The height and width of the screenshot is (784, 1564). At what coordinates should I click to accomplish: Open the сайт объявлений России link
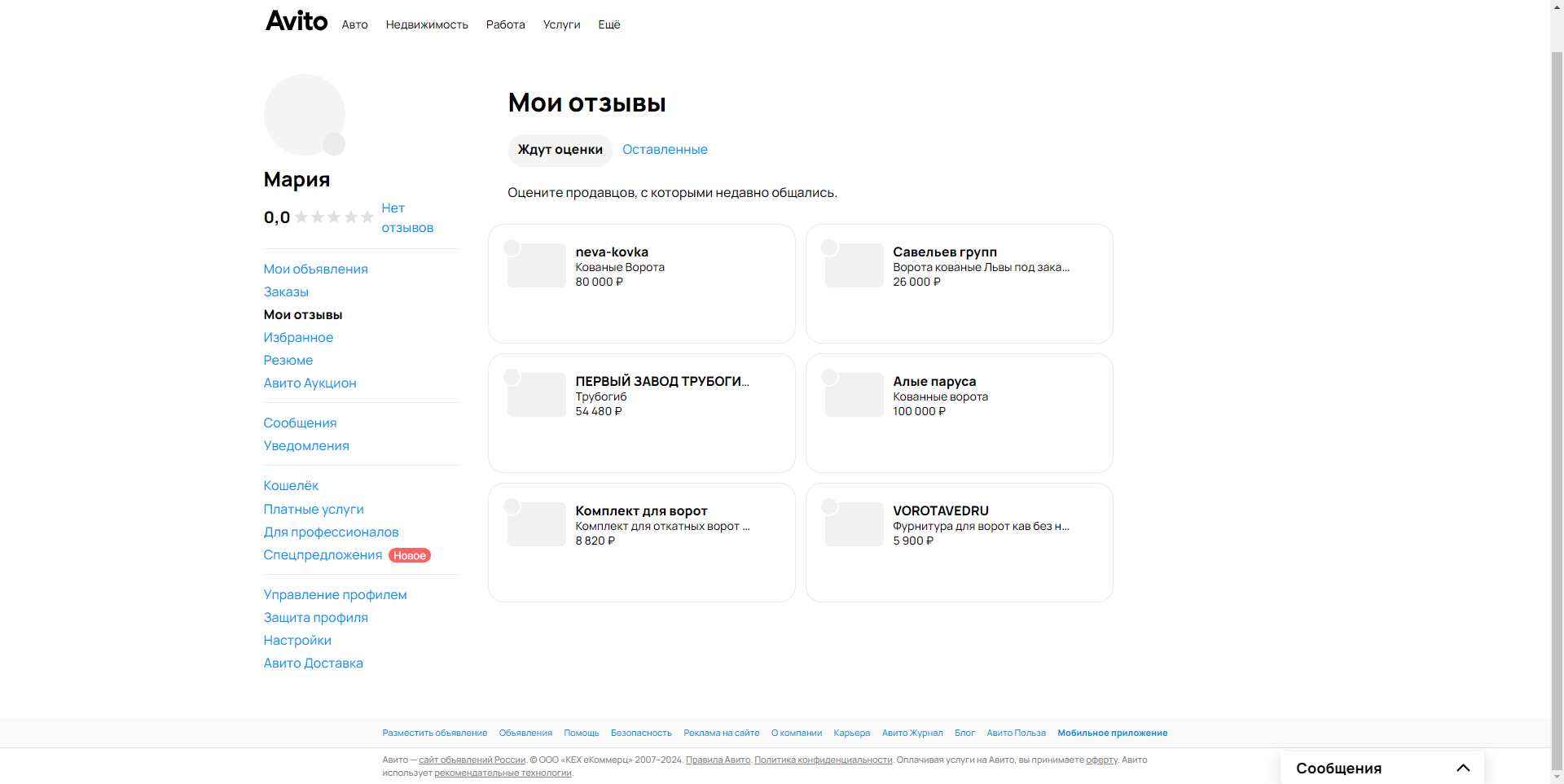pyautogui.click(x=472, y=760)
